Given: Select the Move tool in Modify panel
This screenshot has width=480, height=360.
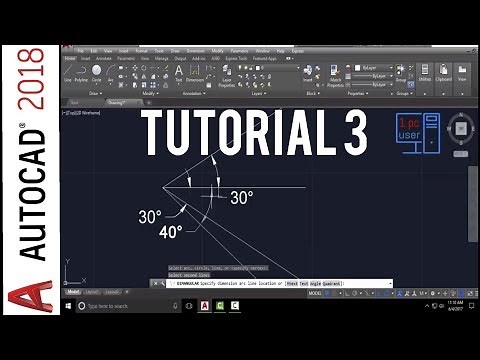Looking at the screenshot, I should [135, 68].
